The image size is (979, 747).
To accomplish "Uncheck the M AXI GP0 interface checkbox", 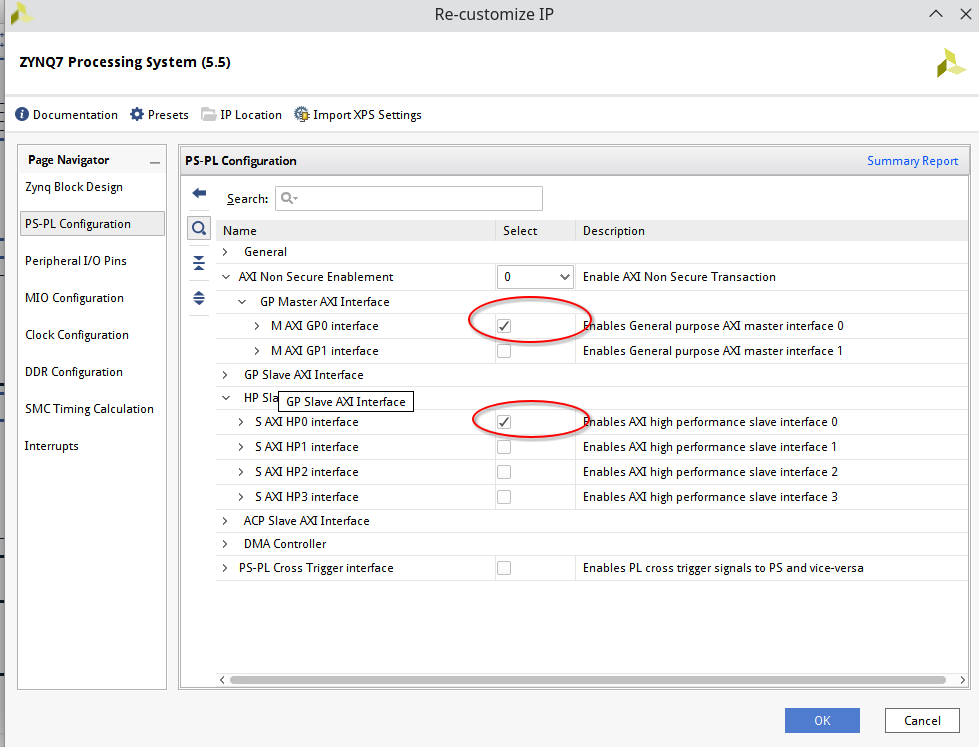I will click(x=504, y=326).
